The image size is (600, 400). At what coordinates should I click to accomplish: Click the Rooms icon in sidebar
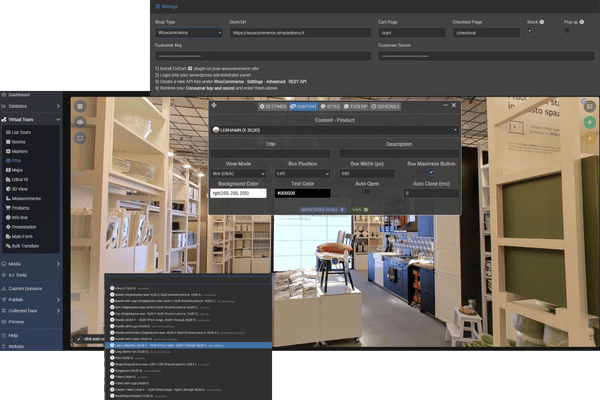point(8,142)
